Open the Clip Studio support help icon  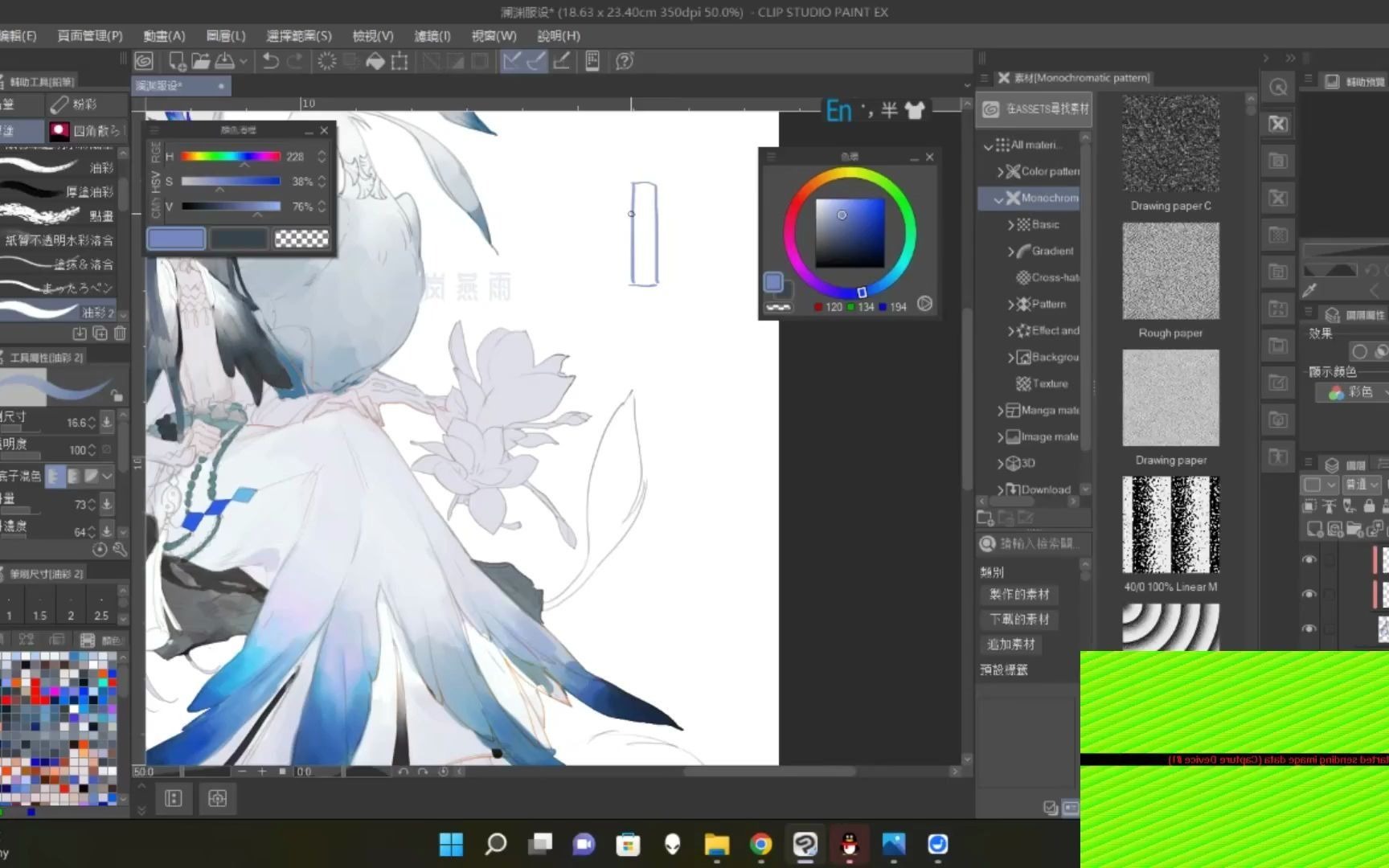(625, 61)
